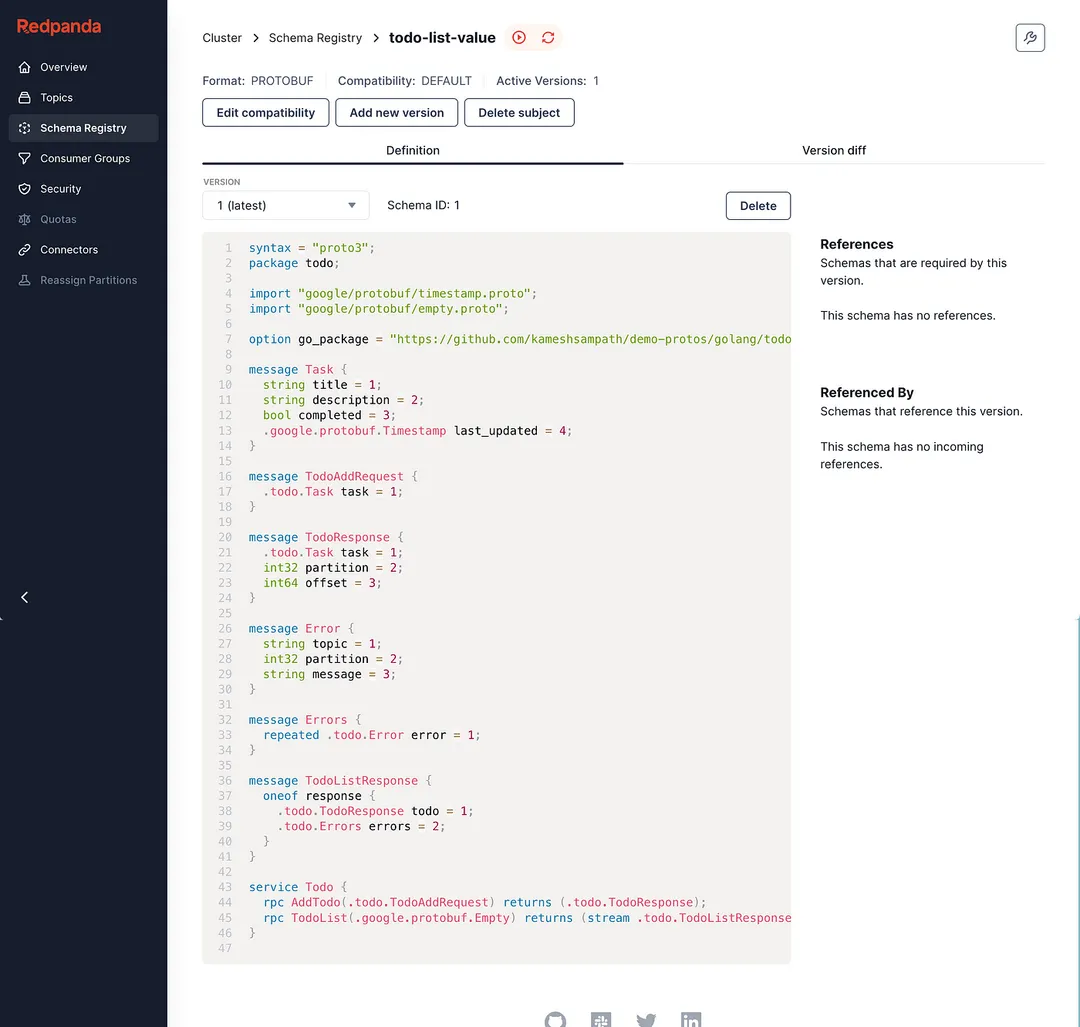Open Redpanda's Twitter from the footer
This screenshot has width=1080, height=1027.
pos(646,1021)
